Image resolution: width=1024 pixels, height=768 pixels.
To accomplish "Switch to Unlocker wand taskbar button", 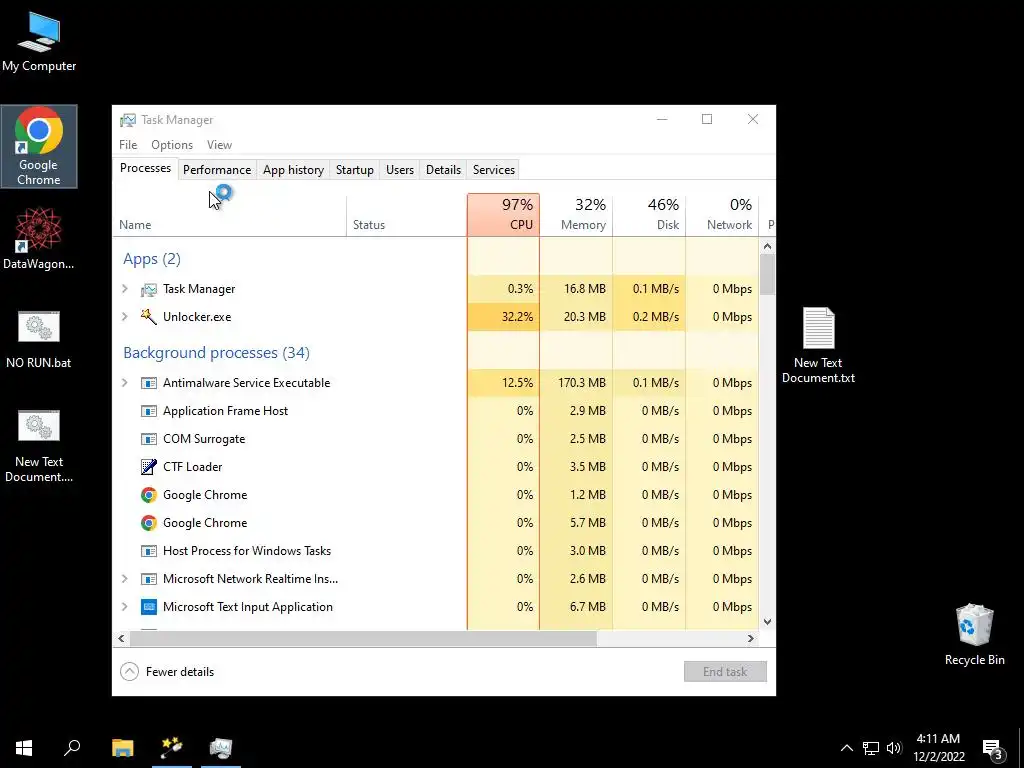I will click(x=172, y=748).
